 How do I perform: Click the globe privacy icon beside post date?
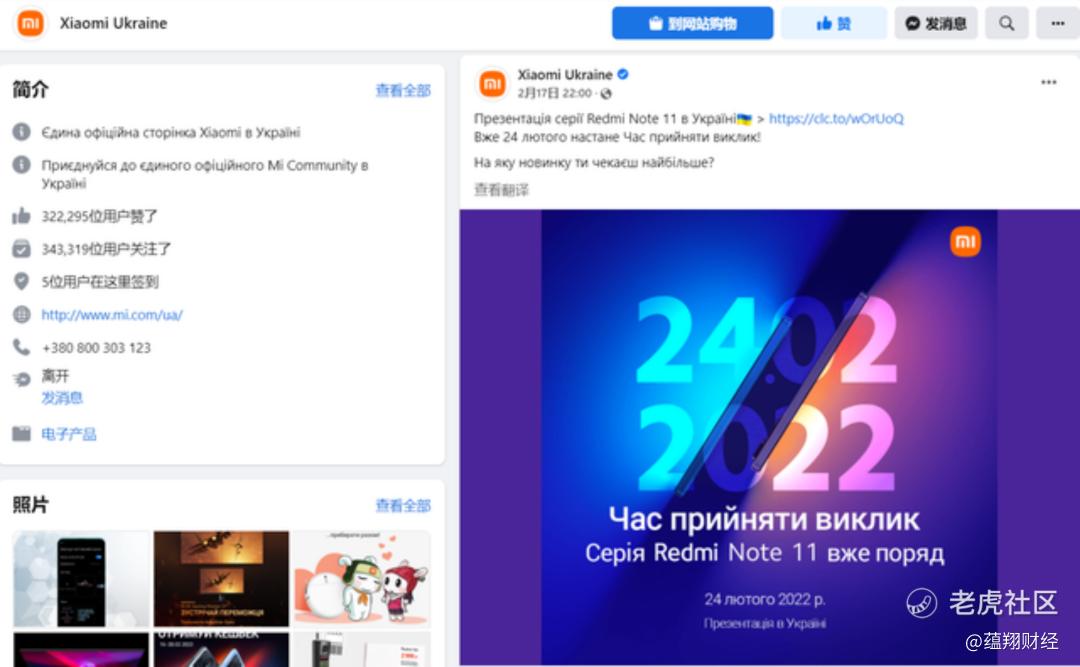pos(605,93)
